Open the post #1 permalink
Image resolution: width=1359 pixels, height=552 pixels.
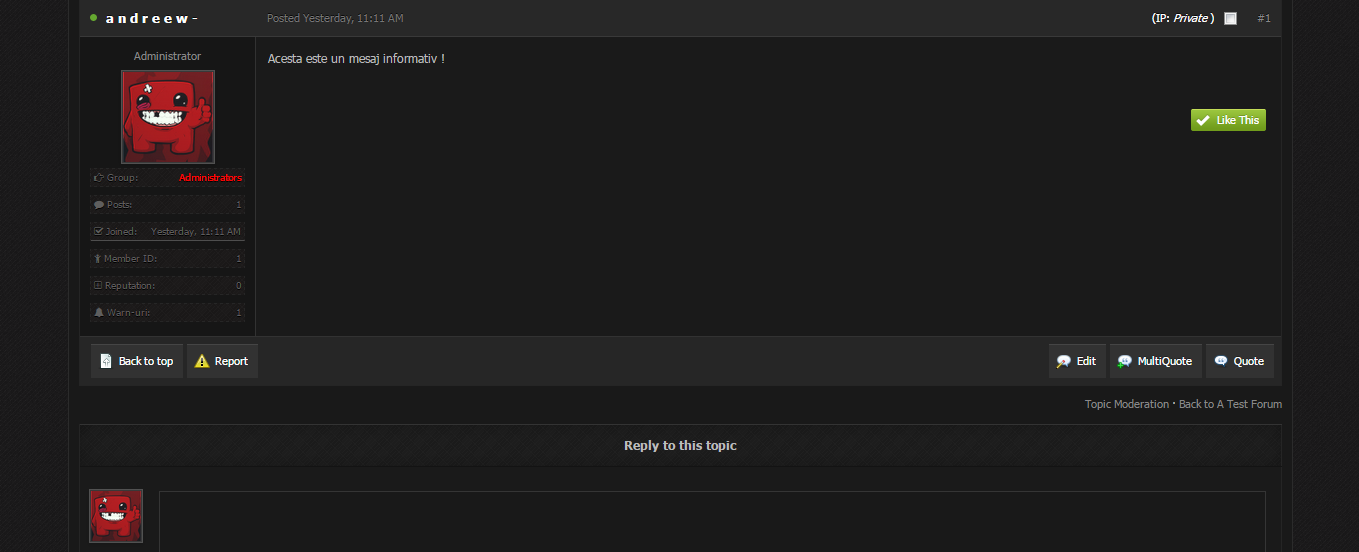coord(1264,18)
